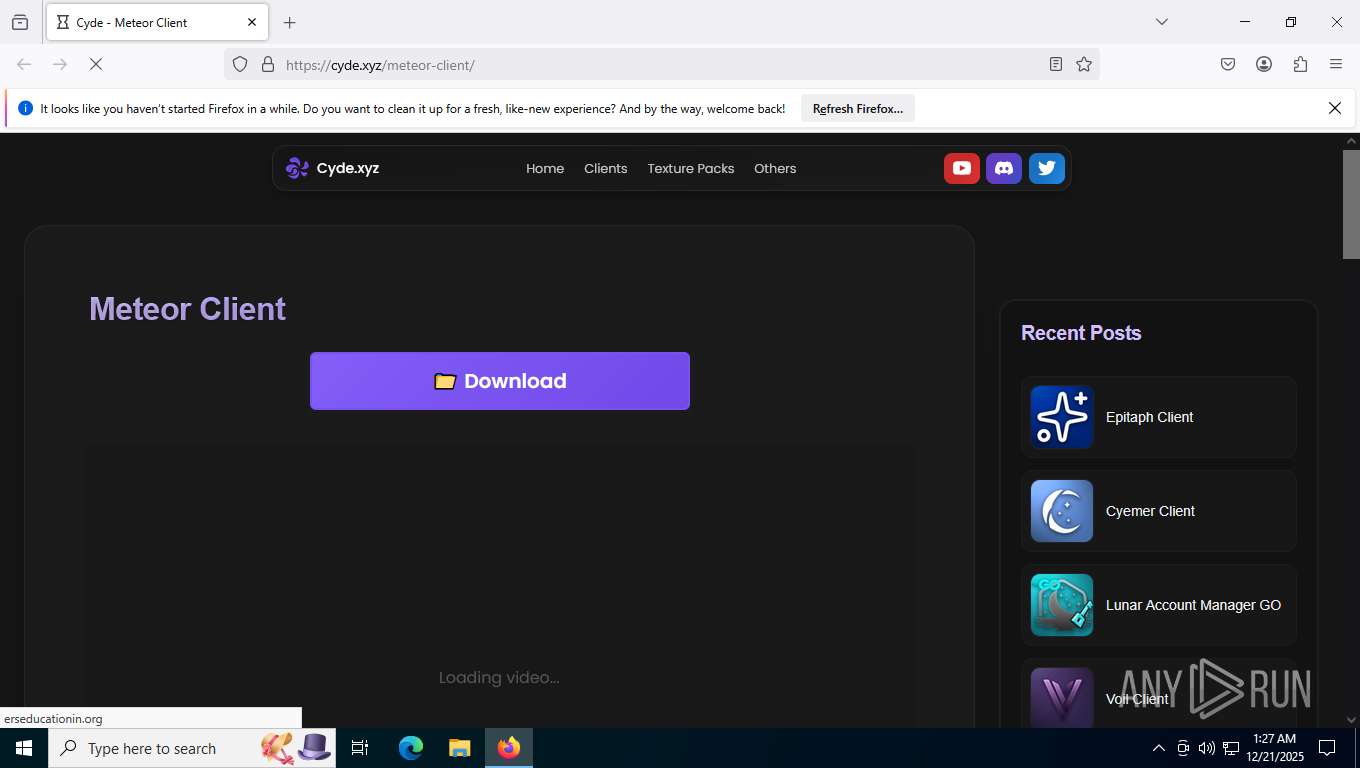Close the Meteor Client tab

252,22
